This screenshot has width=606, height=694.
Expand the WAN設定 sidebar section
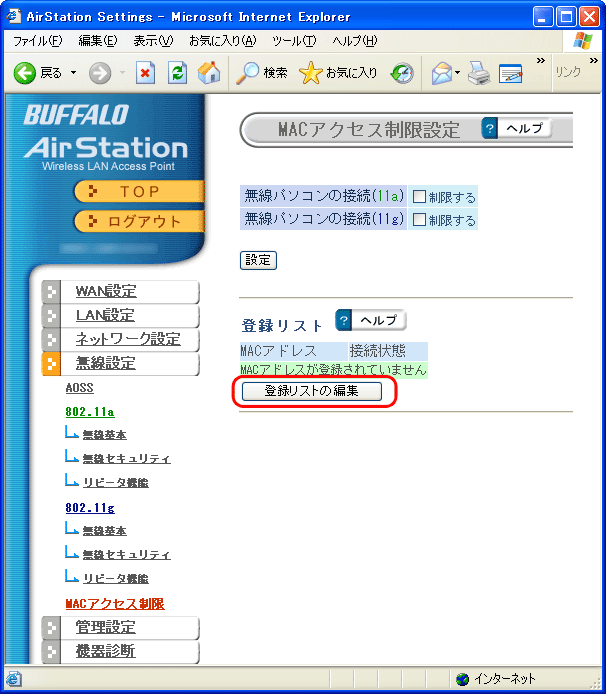click(107, 291)
